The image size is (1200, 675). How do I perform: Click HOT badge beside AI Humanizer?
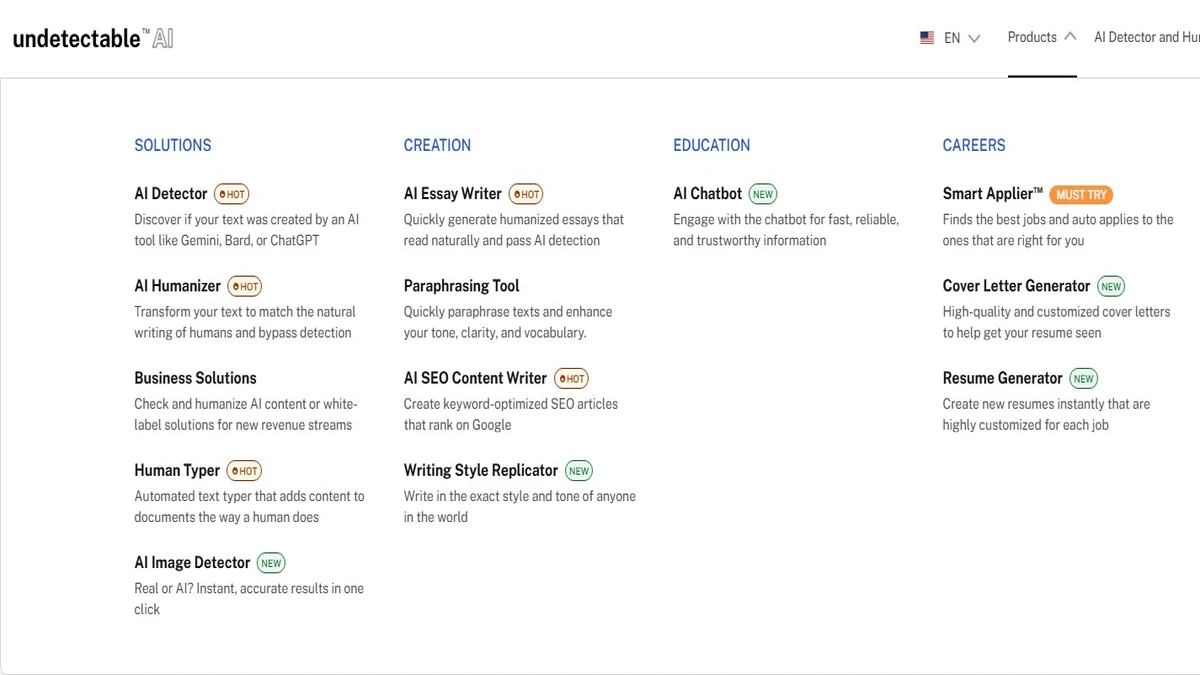click(245, 286)
